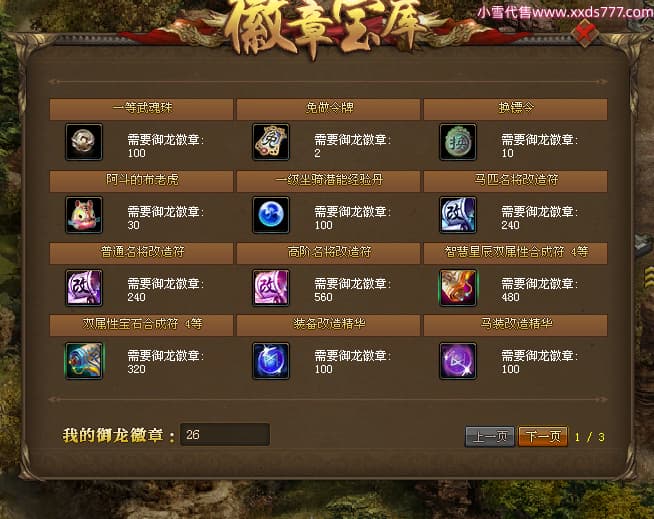The image size is (654, 519).
Task: Click the 我的御龙徽章 count field
Action: pyautogui.click(x=225, y=435)
